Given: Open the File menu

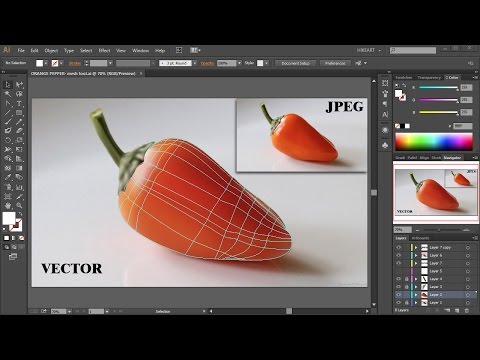Looking at the screenshot, I should pos(21,50).
